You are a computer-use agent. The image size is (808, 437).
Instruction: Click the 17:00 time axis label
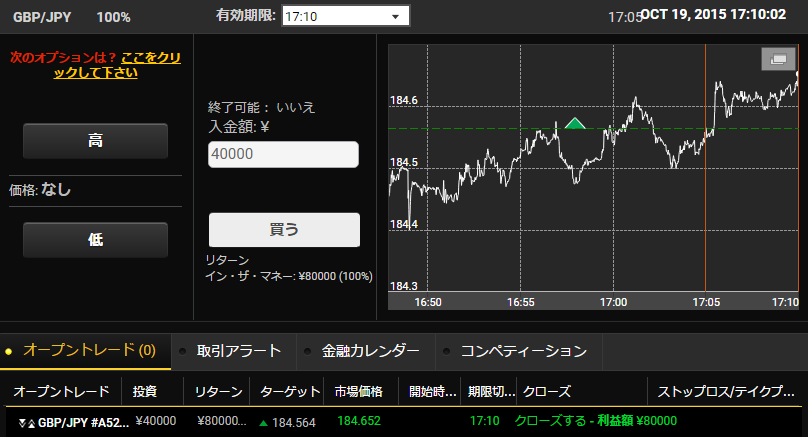pyautogui.click(x=613, y=302)
